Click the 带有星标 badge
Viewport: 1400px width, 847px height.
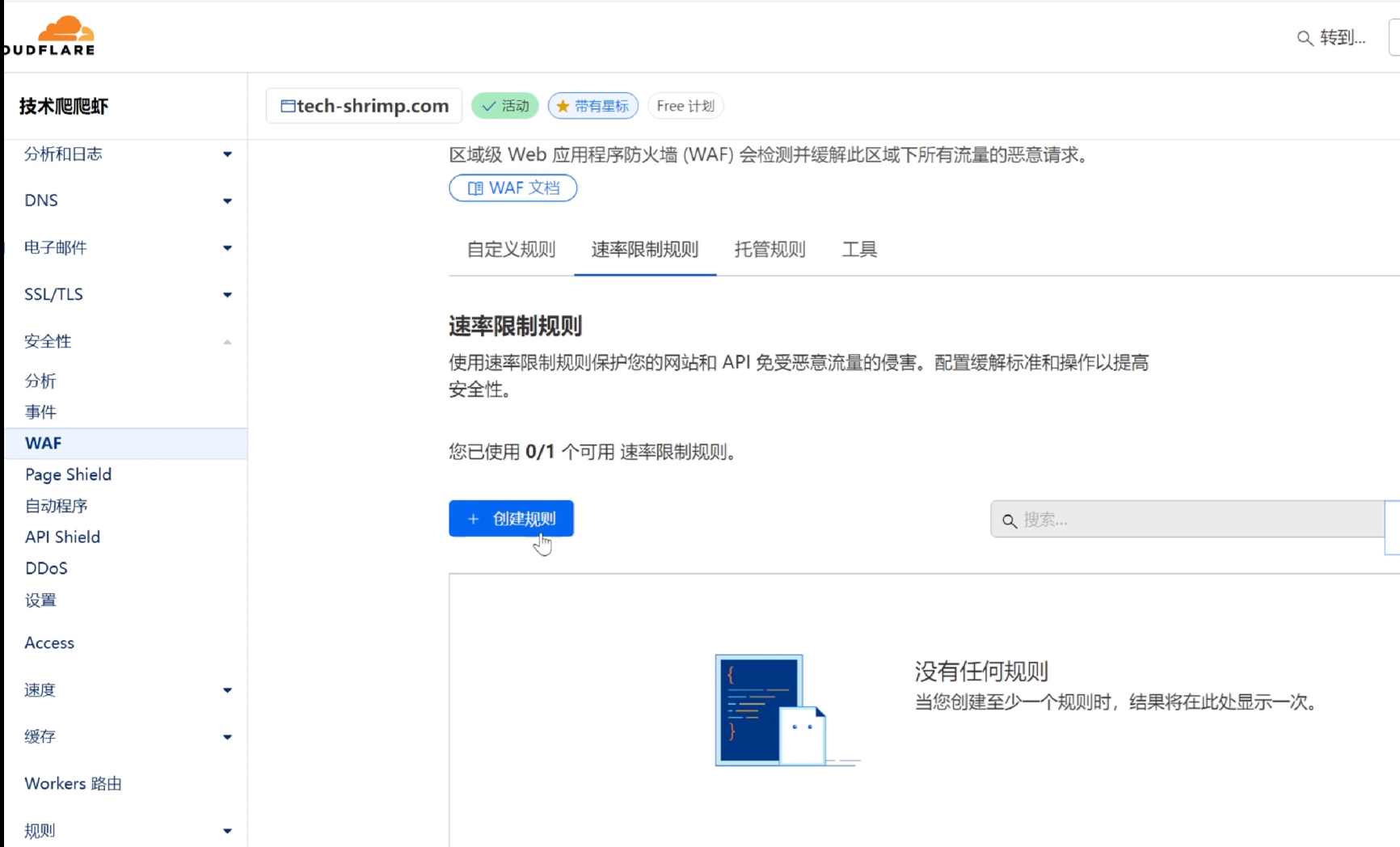[x=592, y=106]
